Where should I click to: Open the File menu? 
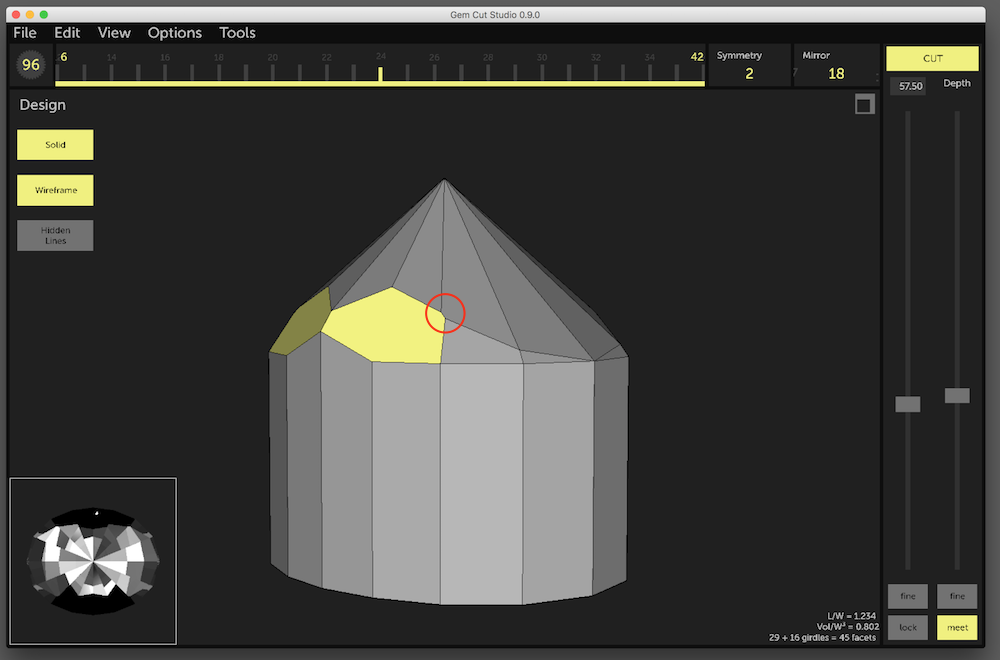click(25, 33)
